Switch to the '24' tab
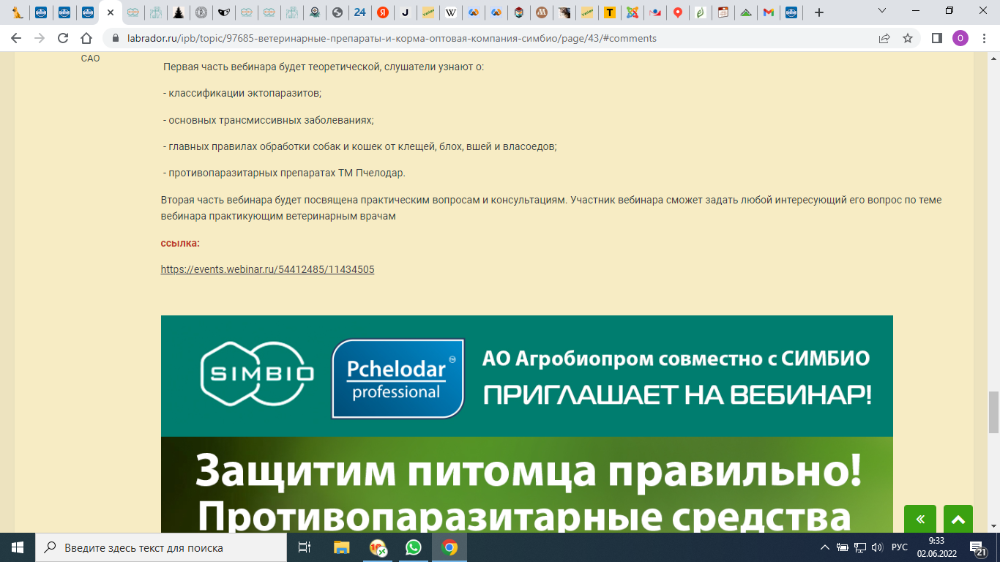The height and width of the screenshot is (562, 1000). pyautogui.click(x=360, y=12)
